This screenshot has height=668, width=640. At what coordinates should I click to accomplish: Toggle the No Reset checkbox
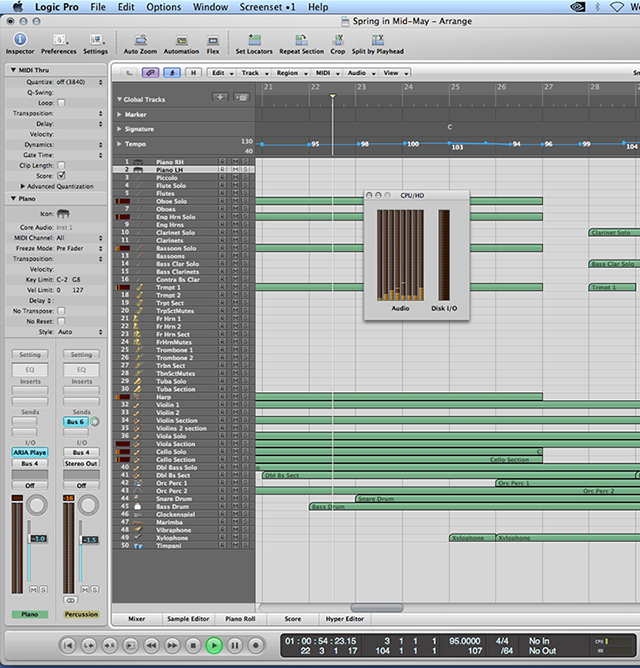[61, 321]
